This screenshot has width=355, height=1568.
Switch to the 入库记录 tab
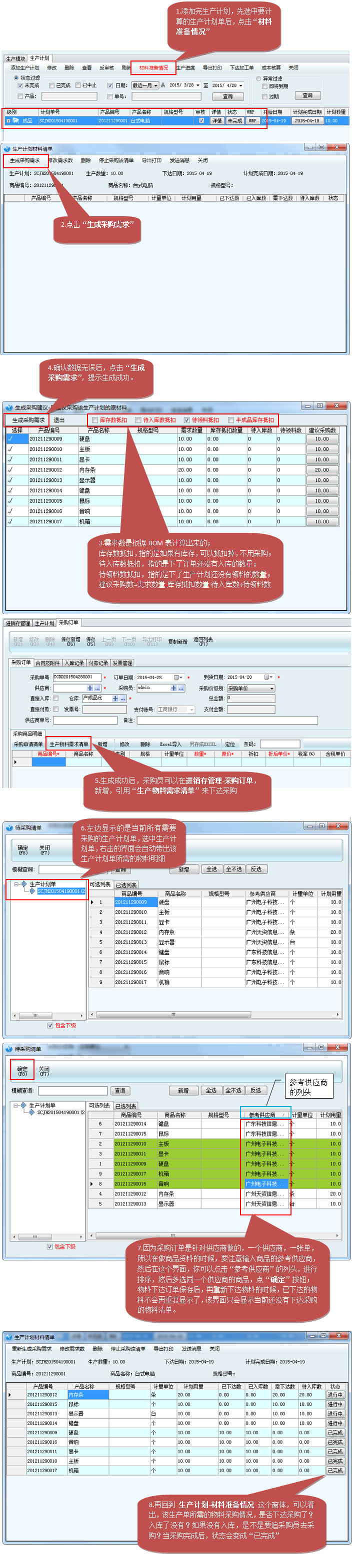pos(74,663)
